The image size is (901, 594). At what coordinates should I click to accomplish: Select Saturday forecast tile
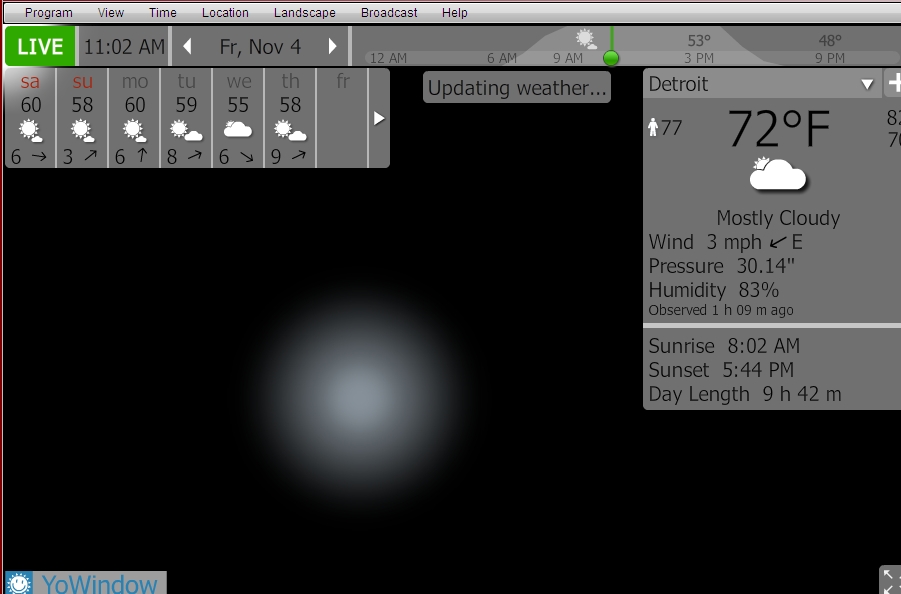coord(31,118)
